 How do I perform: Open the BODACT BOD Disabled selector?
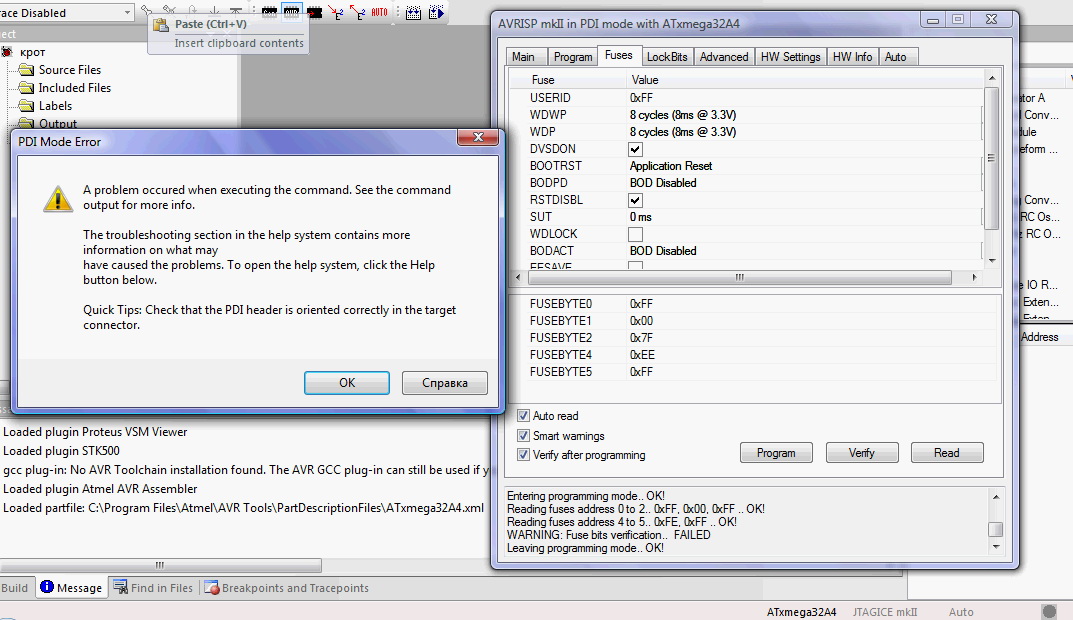click(x=805, y=251)
